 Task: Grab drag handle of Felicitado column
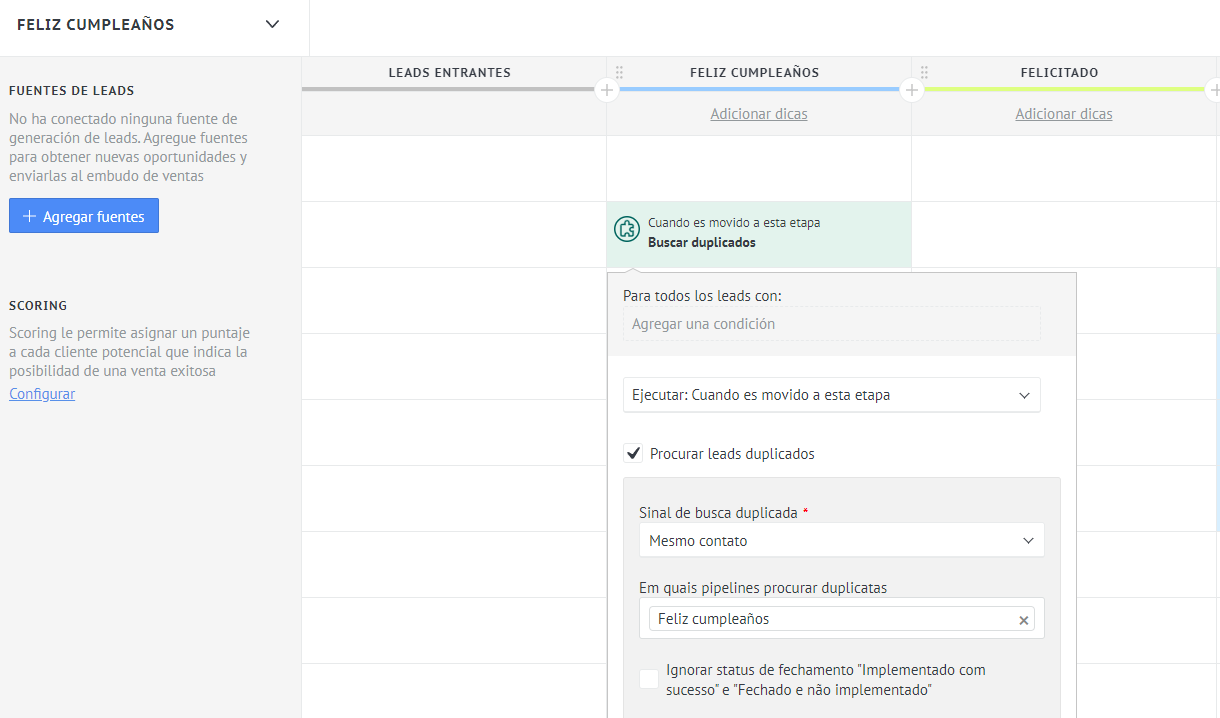click(x=924, y=72)
